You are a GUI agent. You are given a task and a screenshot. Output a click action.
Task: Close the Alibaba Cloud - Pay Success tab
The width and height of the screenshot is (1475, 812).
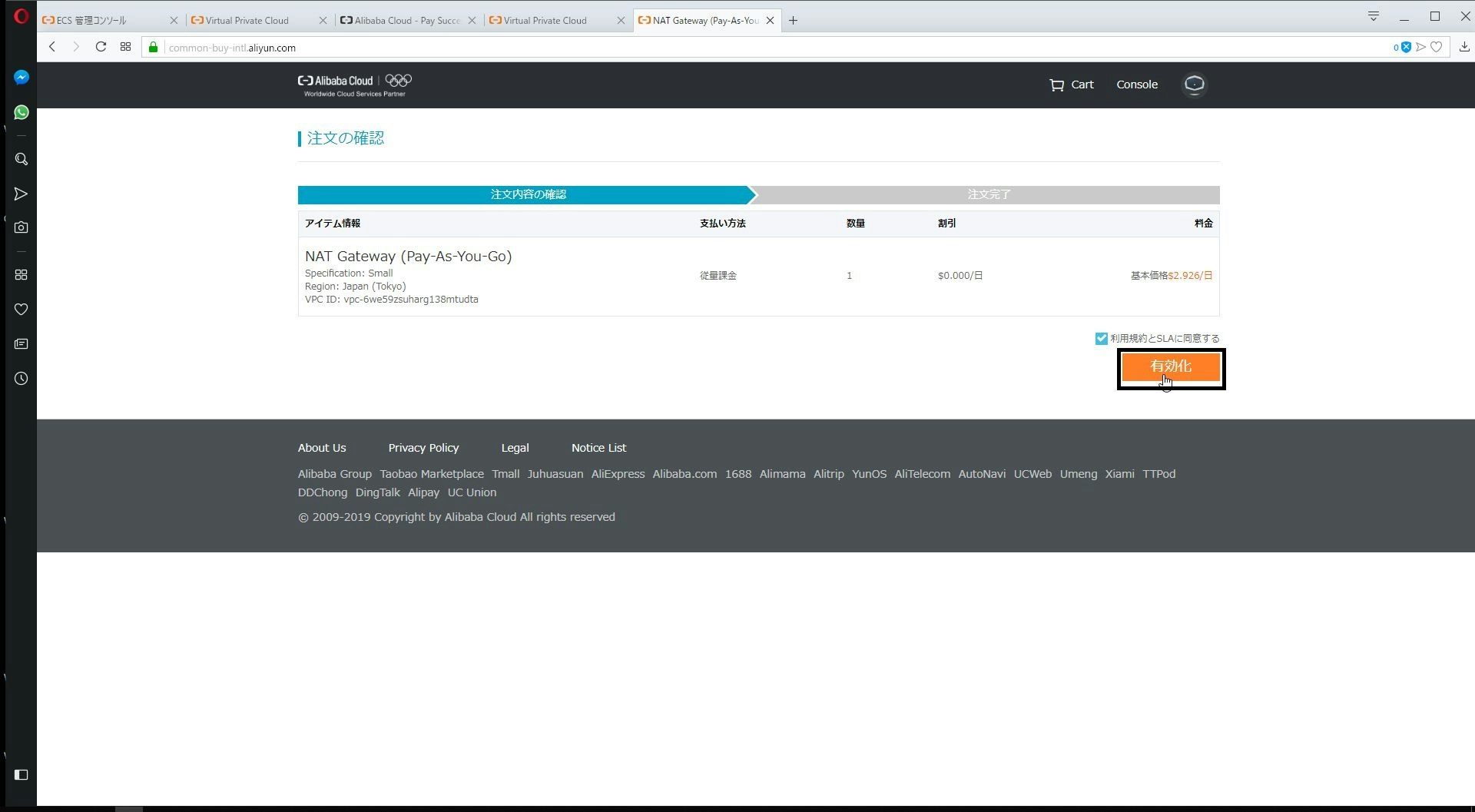(x=472, y=21)
